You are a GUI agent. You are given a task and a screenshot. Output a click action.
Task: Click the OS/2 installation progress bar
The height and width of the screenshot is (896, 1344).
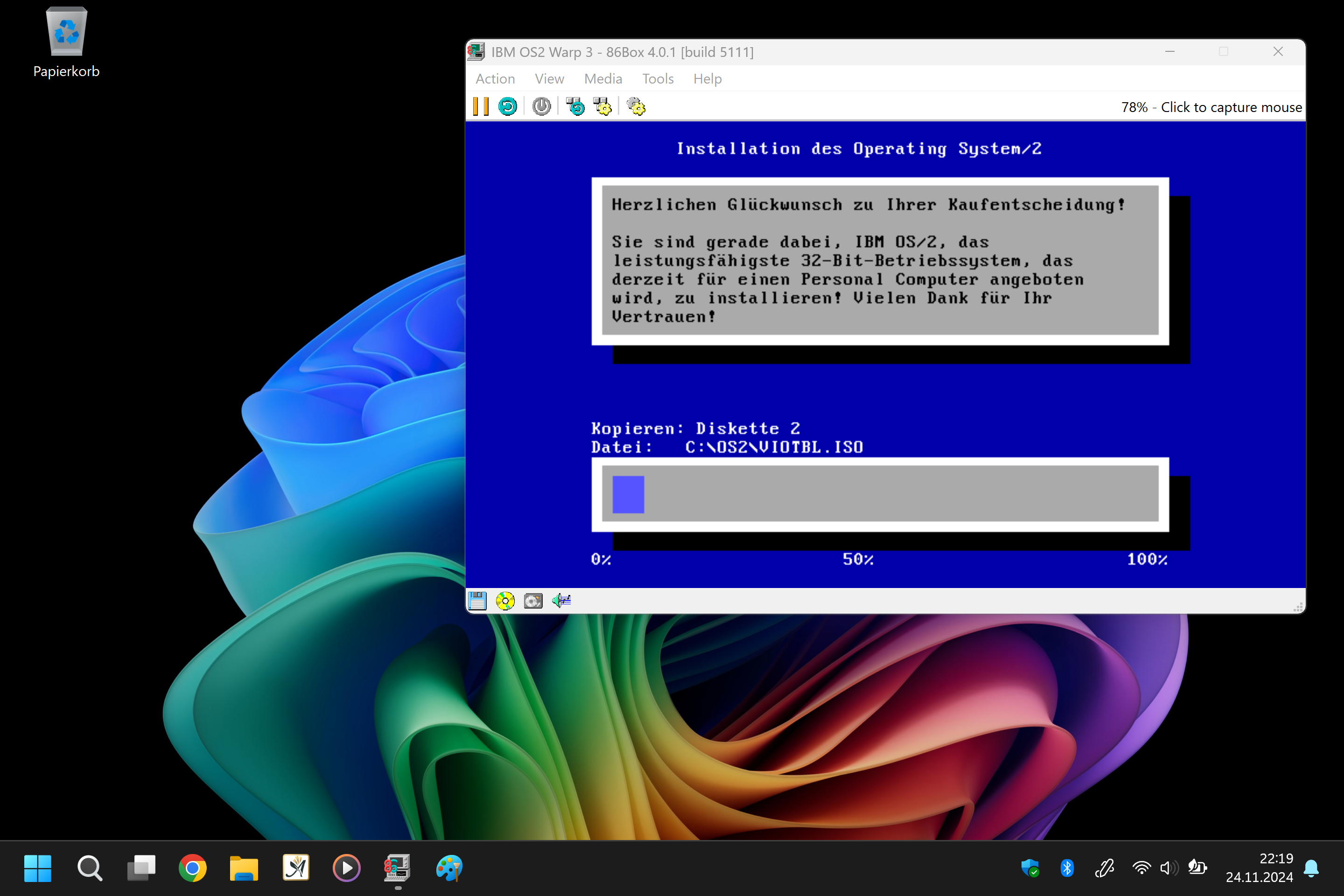880,494
